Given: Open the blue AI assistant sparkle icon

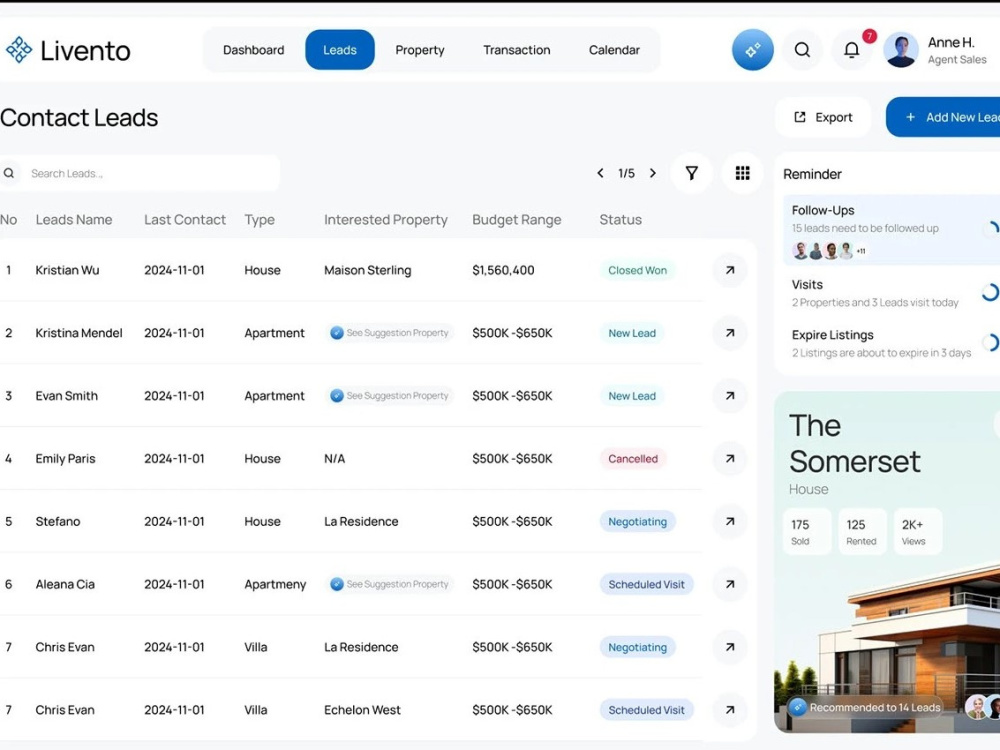Looking at the screenshot, I should (753, 50).
